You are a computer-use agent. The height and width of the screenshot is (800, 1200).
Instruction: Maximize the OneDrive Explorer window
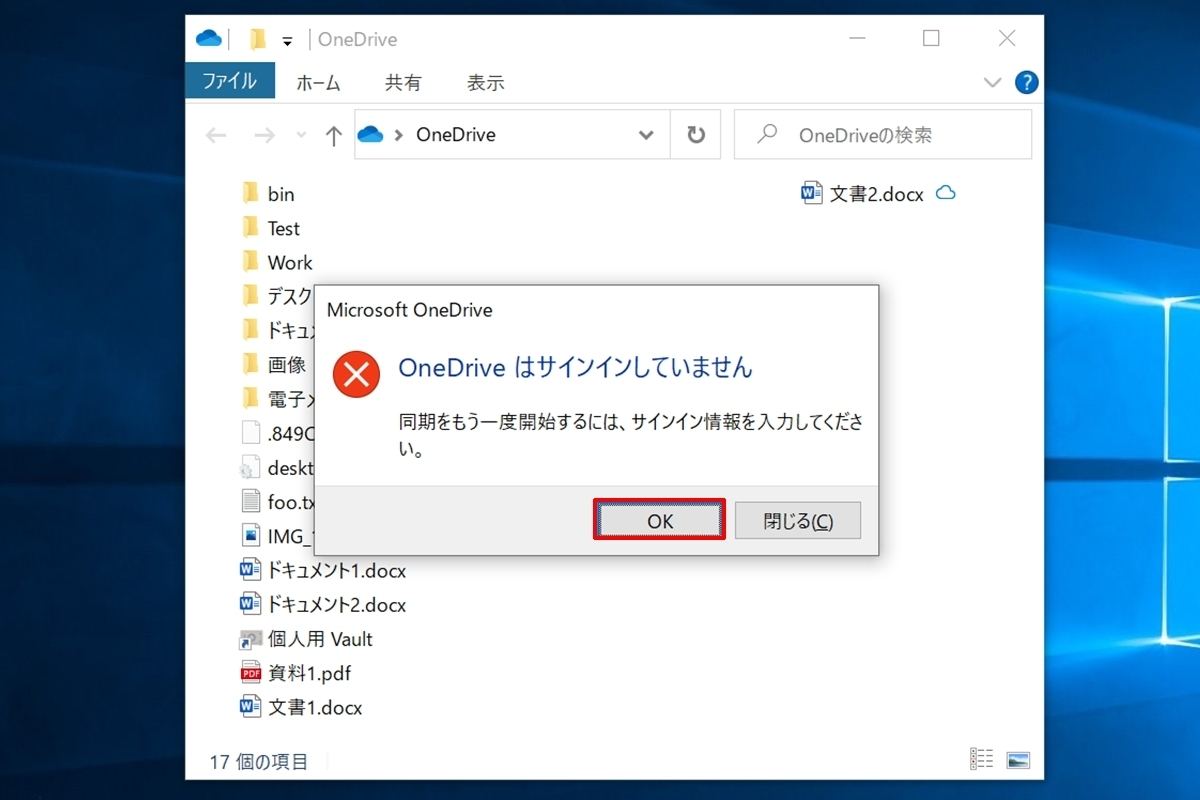[x=931, y=39]
